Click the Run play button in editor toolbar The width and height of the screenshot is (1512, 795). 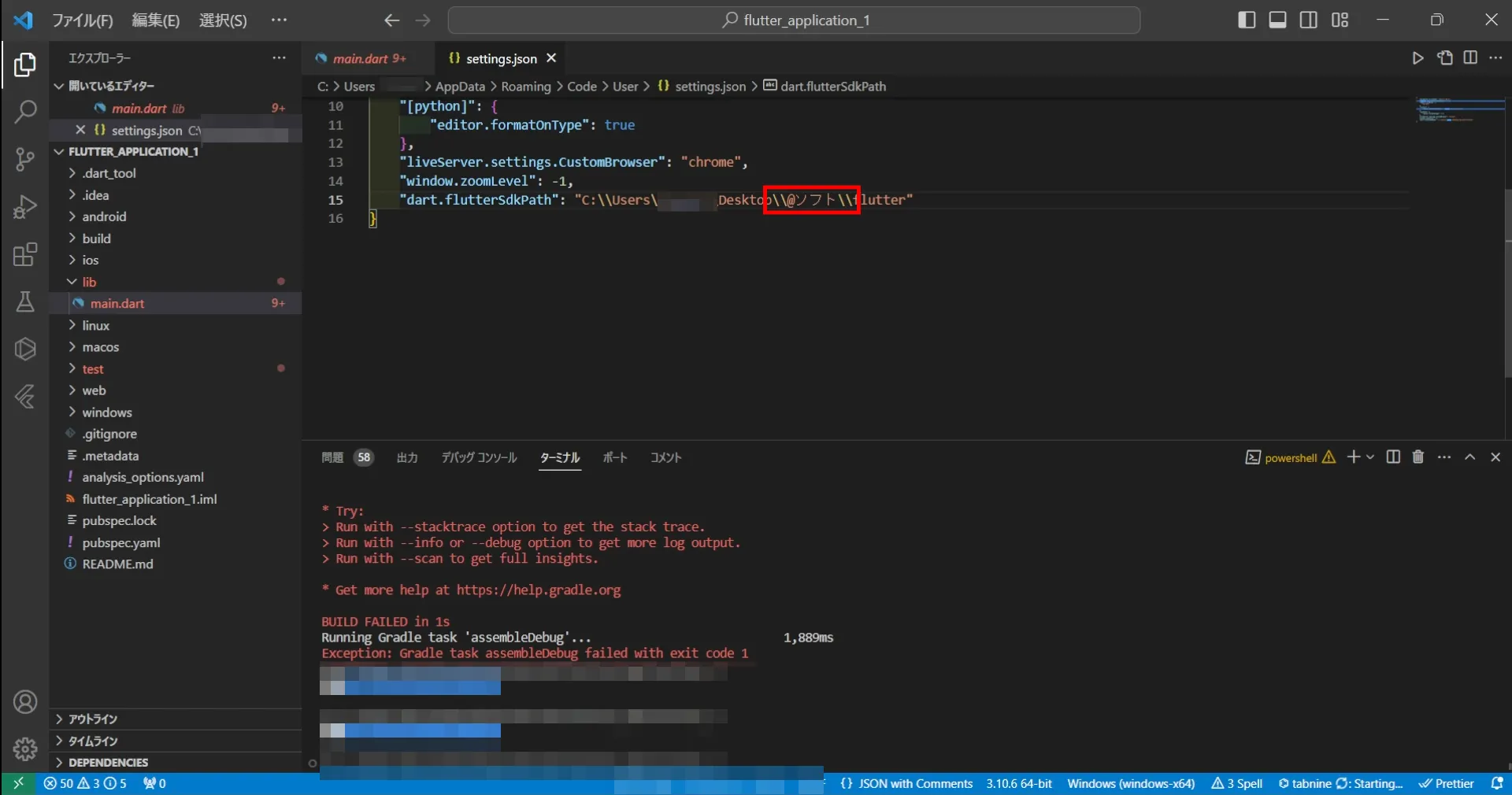coord(1417,58)
